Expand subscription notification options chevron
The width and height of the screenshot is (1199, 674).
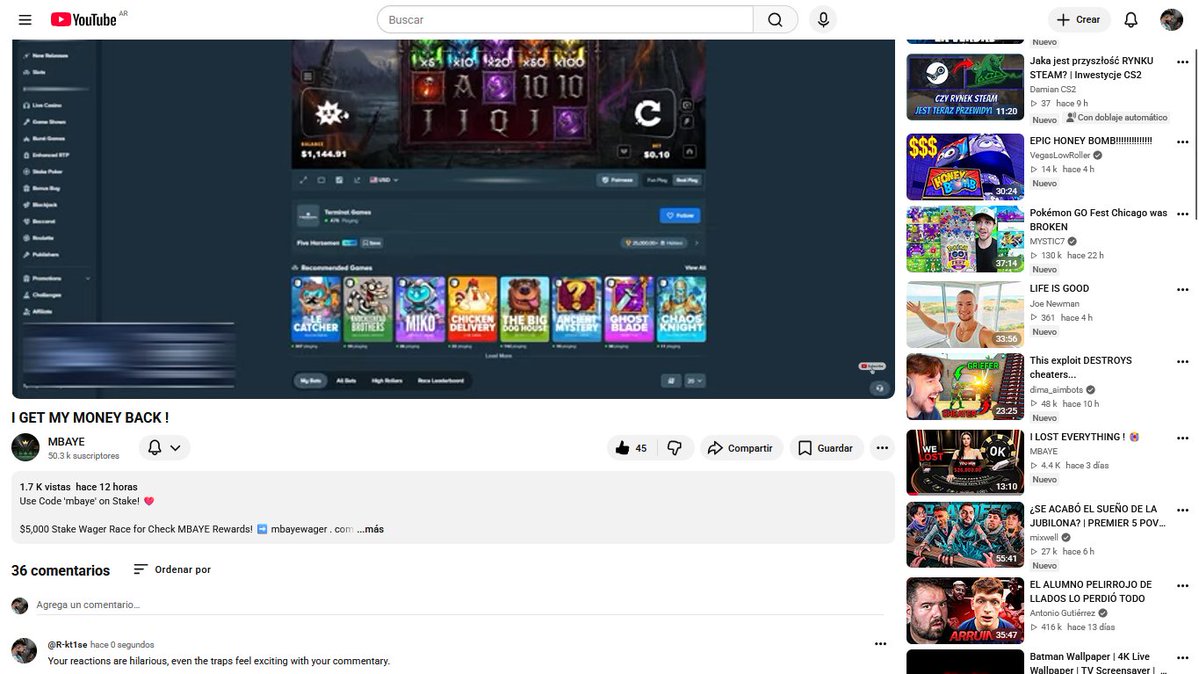pos(175,448)
